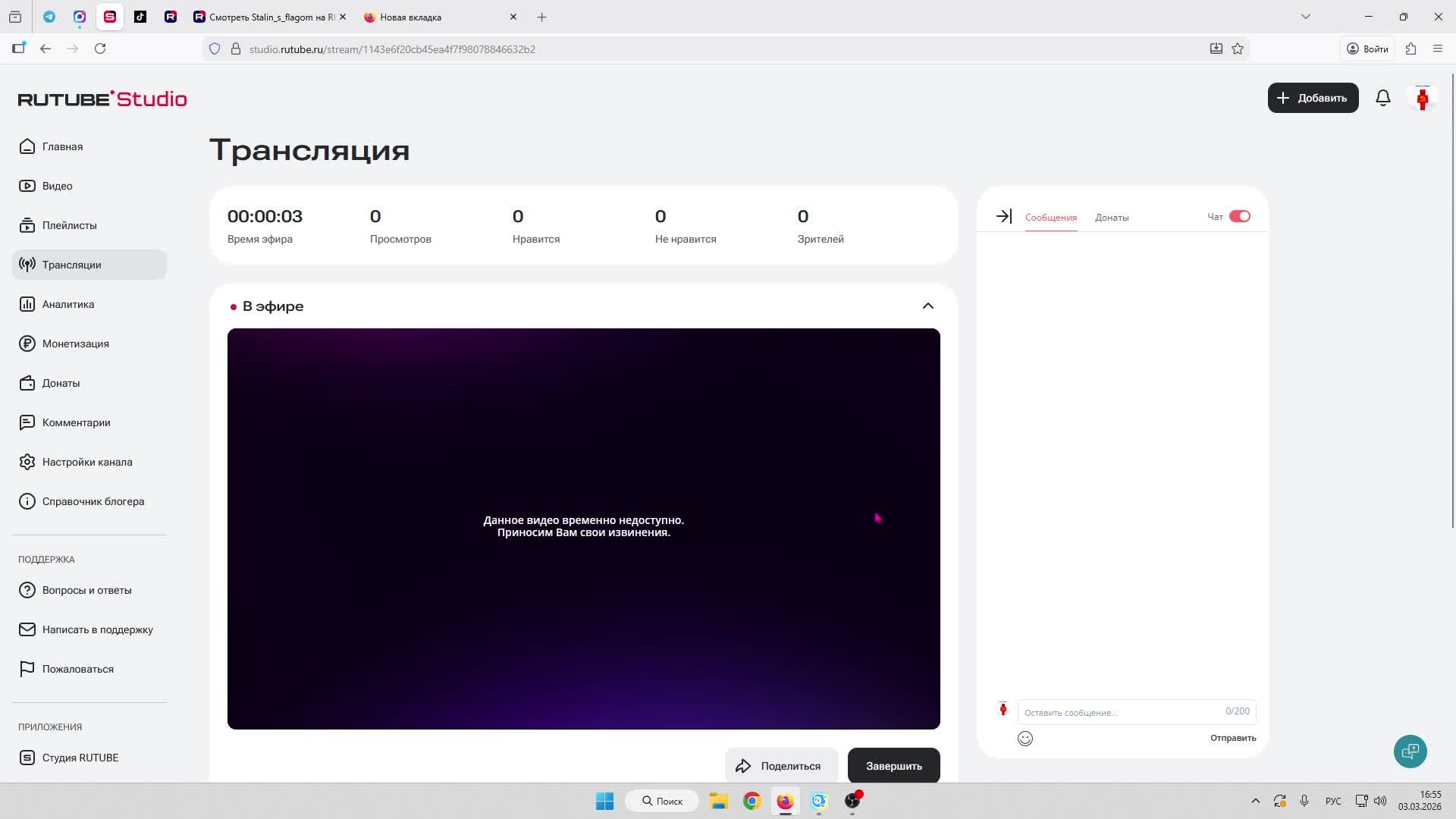Click the floating support chat icon
1456x819 pixels.
pos(1410,752)
